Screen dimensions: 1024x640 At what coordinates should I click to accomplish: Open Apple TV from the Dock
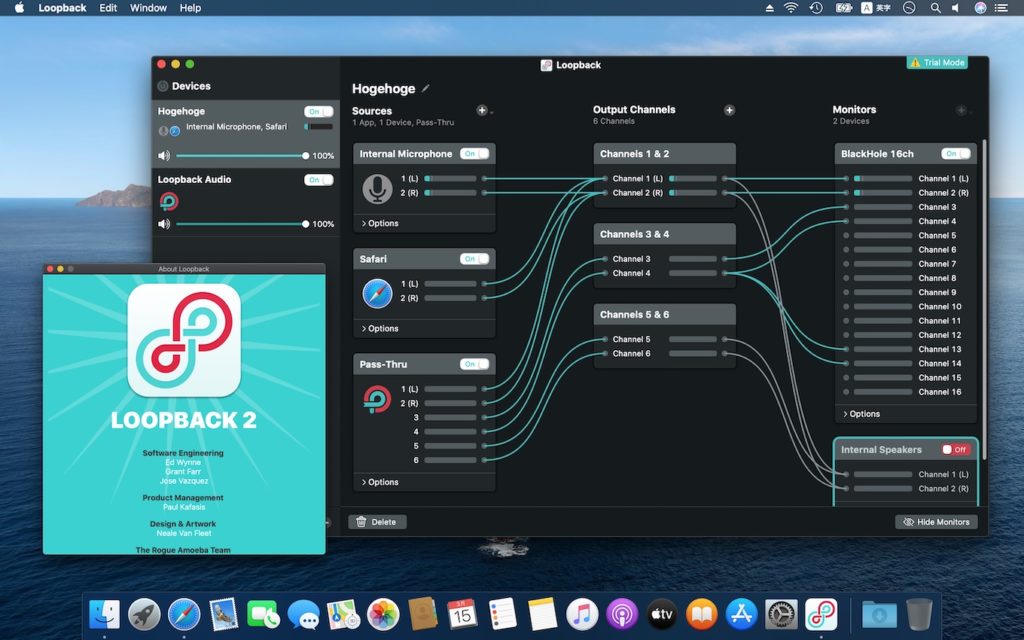point(662,614)
